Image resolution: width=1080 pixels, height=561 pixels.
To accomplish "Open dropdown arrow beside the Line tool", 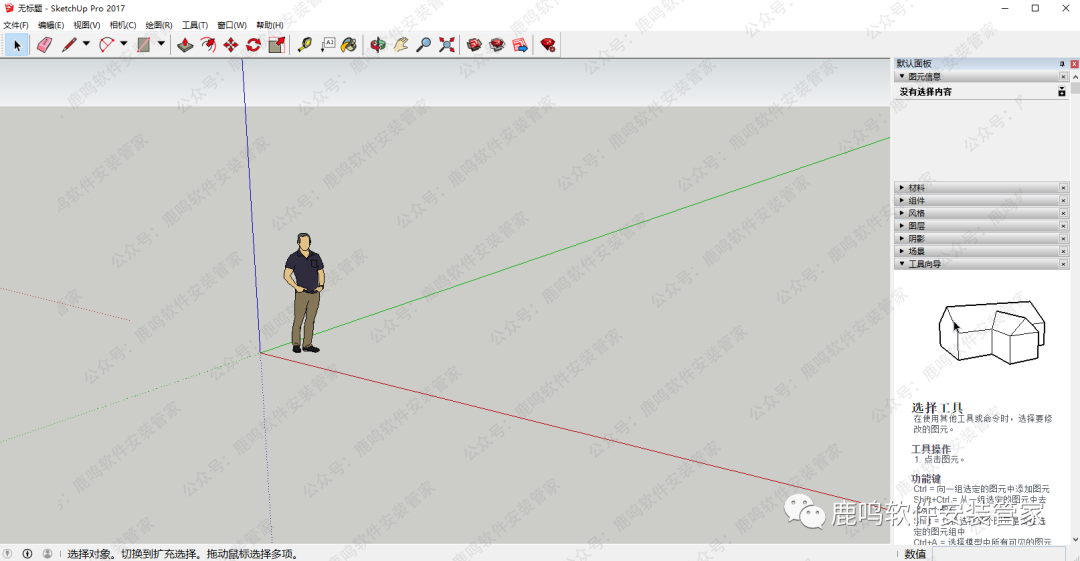I will 86,44.
